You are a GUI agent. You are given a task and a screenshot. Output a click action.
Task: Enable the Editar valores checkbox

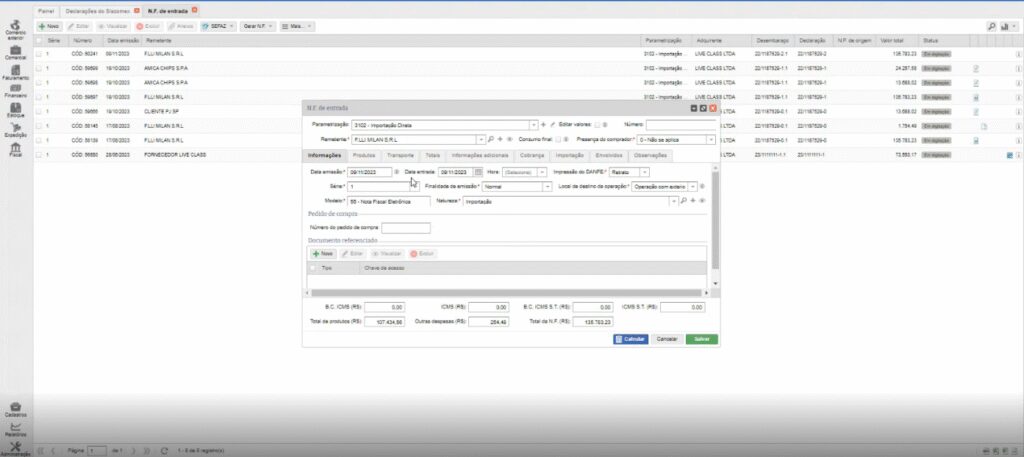[598, 125]
